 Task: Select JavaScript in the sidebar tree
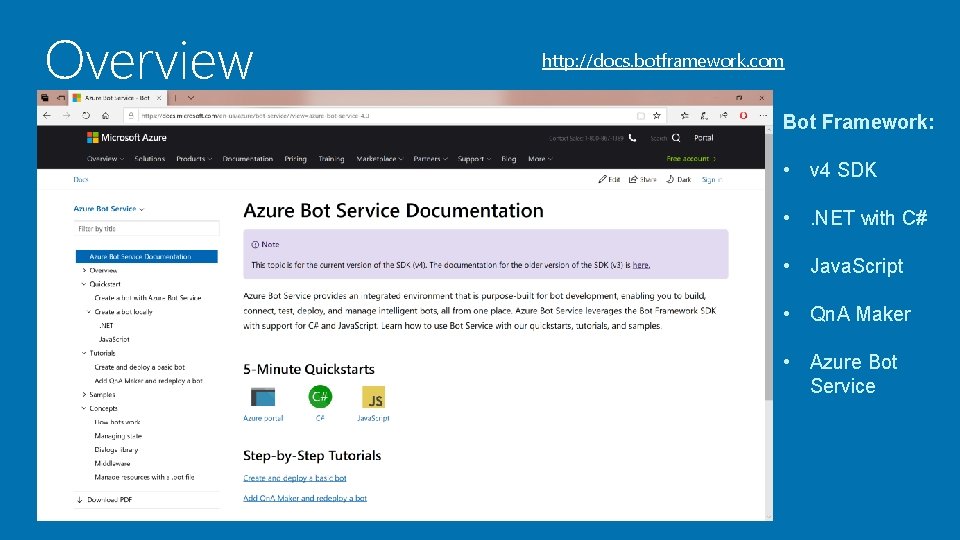pos(114,339)
